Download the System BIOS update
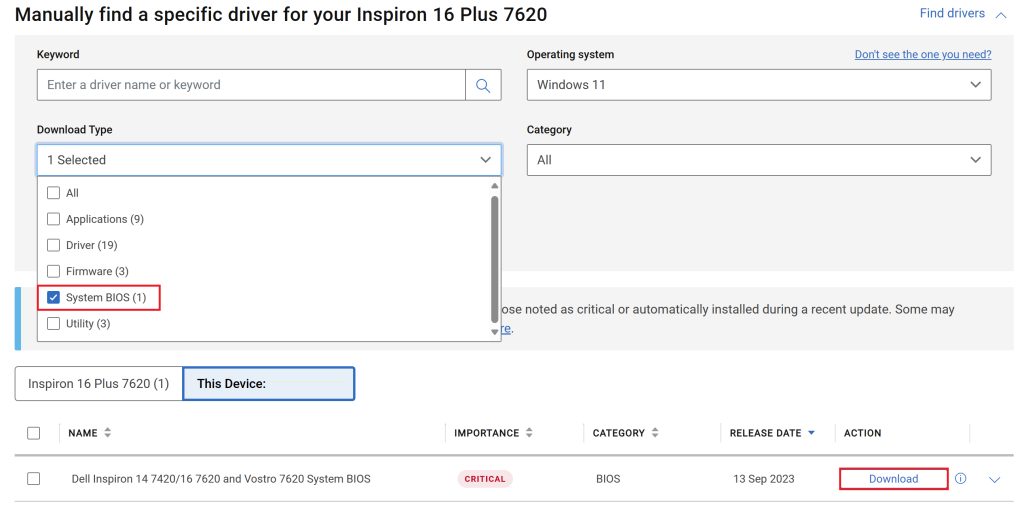This screenshot has width=1024, height=525. click(893, 479)
